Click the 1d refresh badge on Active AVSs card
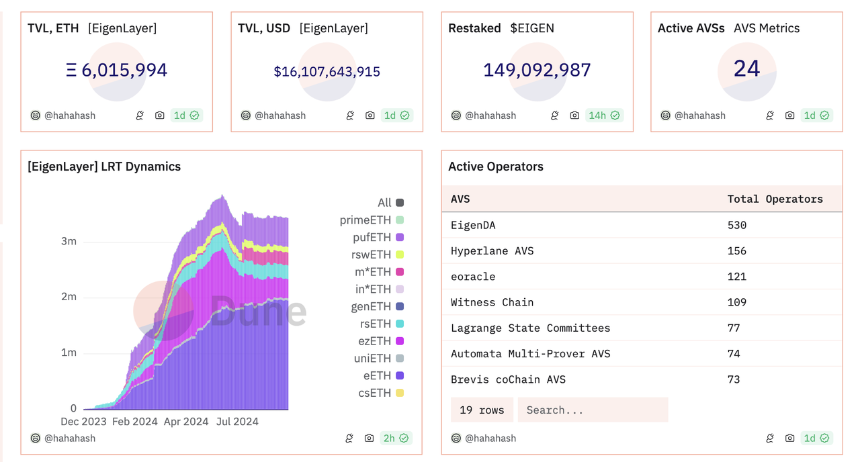Viewport: 860px width, 462px height. click(817, 115)
